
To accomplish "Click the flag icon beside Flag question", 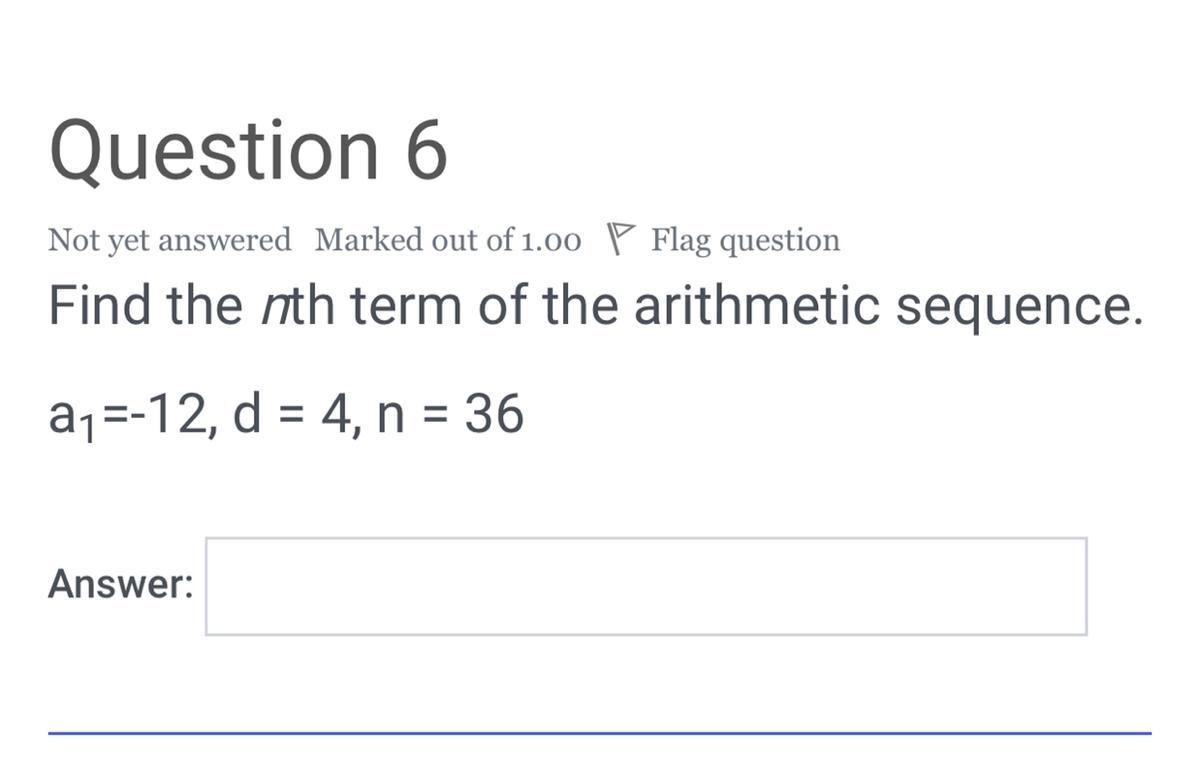I will [x=621, y=240].
